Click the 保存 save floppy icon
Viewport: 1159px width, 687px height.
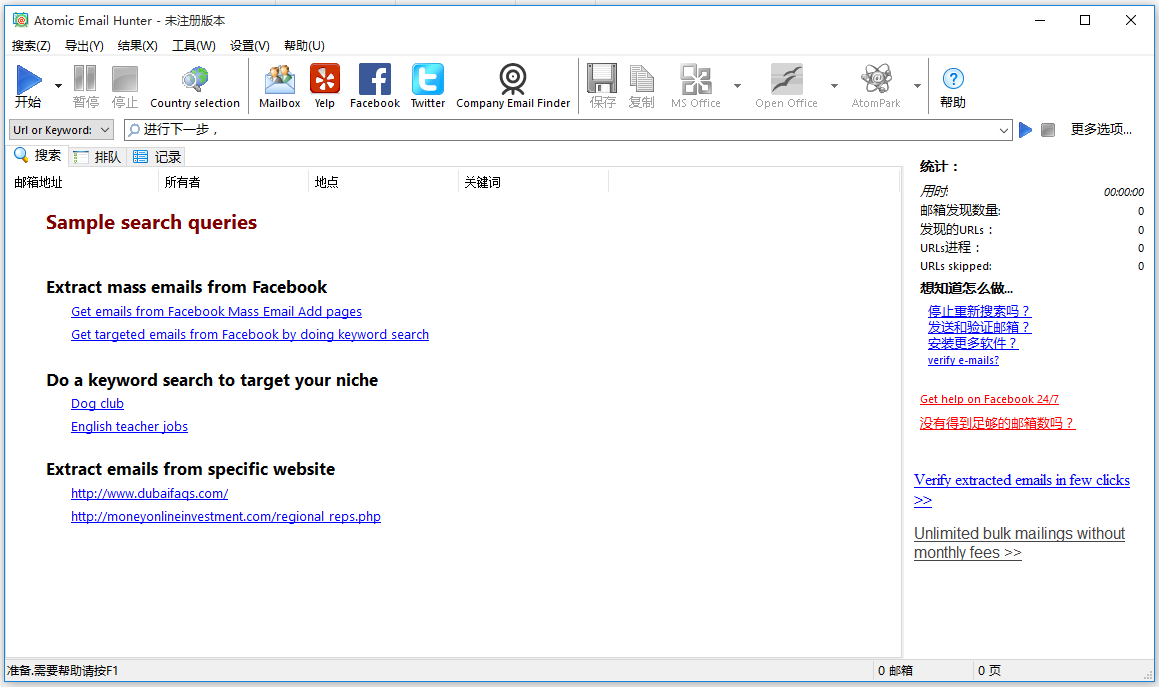coord(602,79)
